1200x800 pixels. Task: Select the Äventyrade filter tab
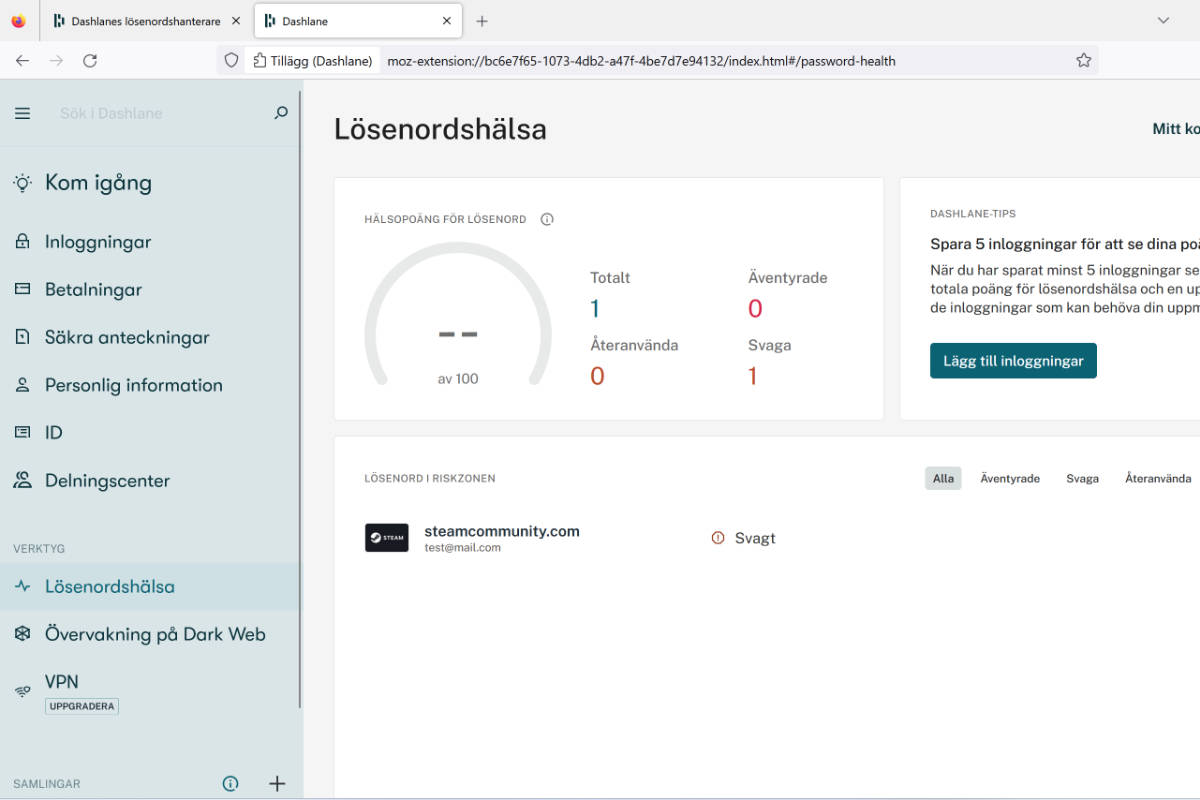[1010, 478]
